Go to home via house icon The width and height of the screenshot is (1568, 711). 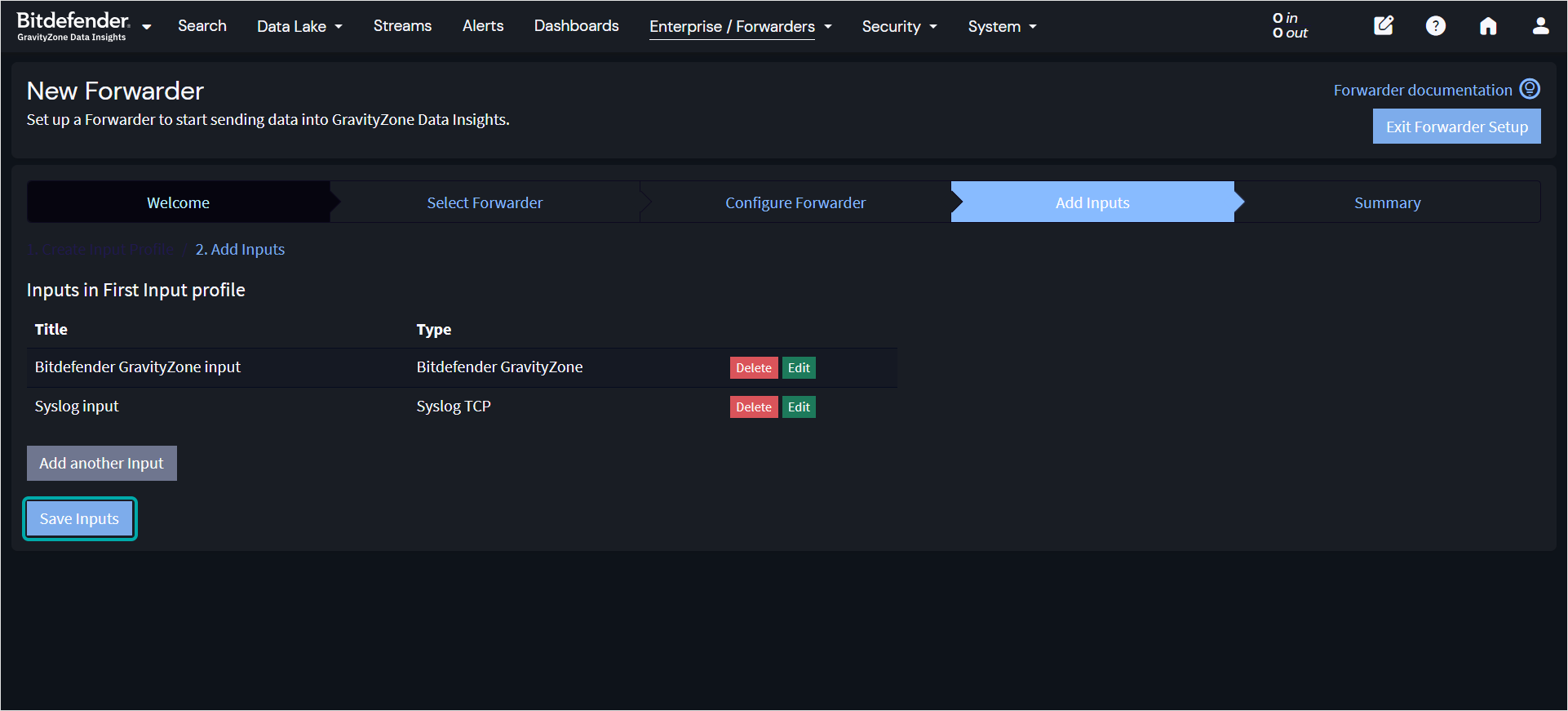coord(1488,26)
